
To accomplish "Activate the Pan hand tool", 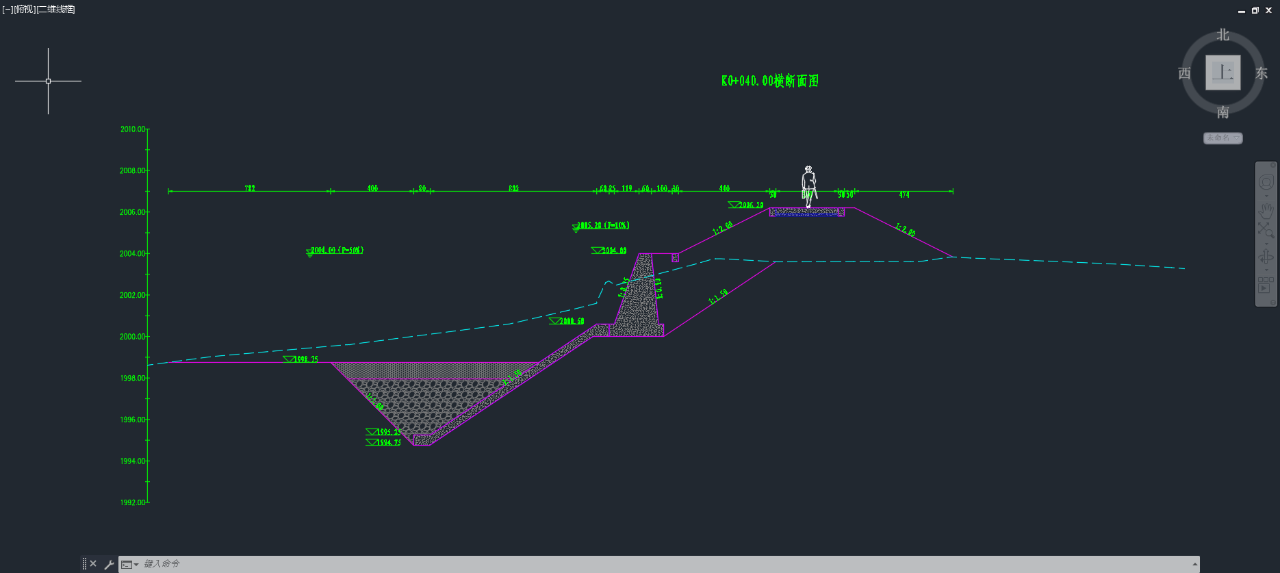I will (x=1266, y=210).
